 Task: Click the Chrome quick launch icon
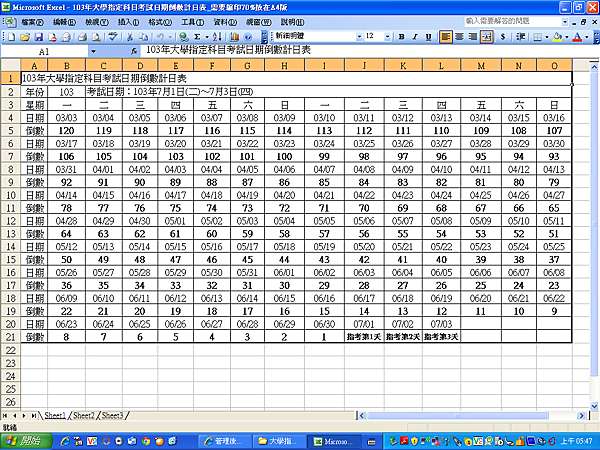pyautogui.click(x=145, y=441)
